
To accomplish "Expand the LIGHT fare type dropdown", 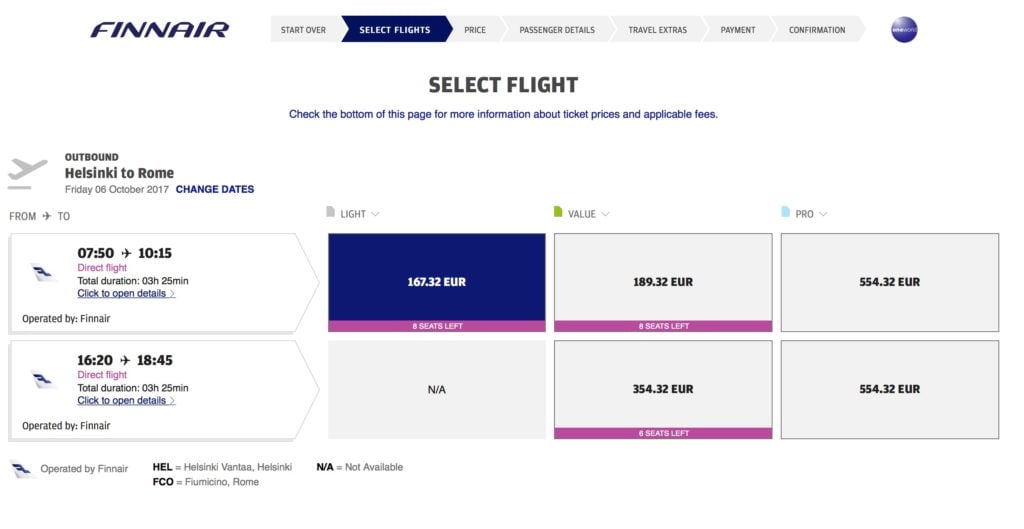I will point(360,214).
